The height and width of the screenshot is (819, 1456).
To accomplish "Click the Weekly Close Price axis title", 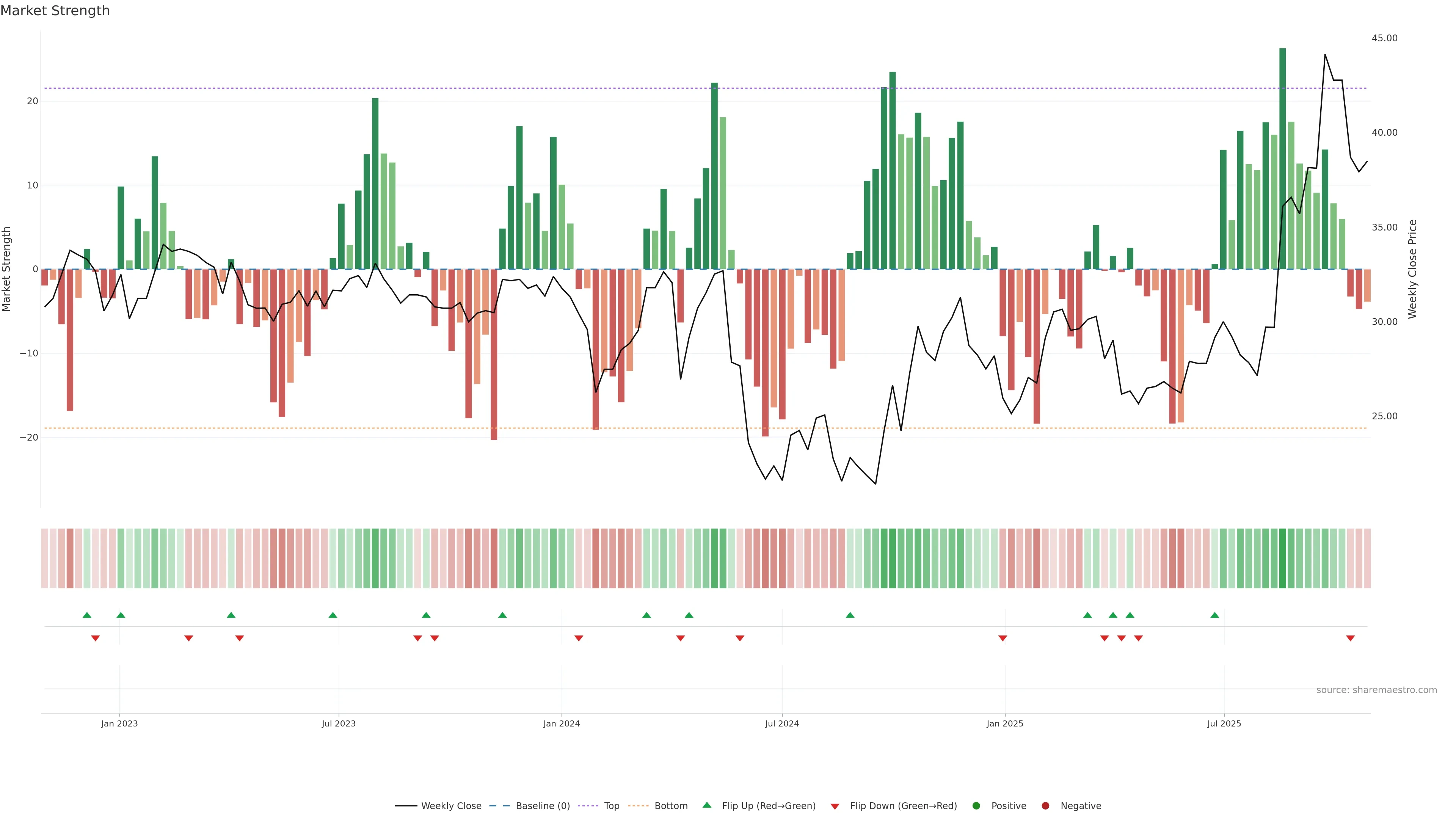I will (1412, 269).
